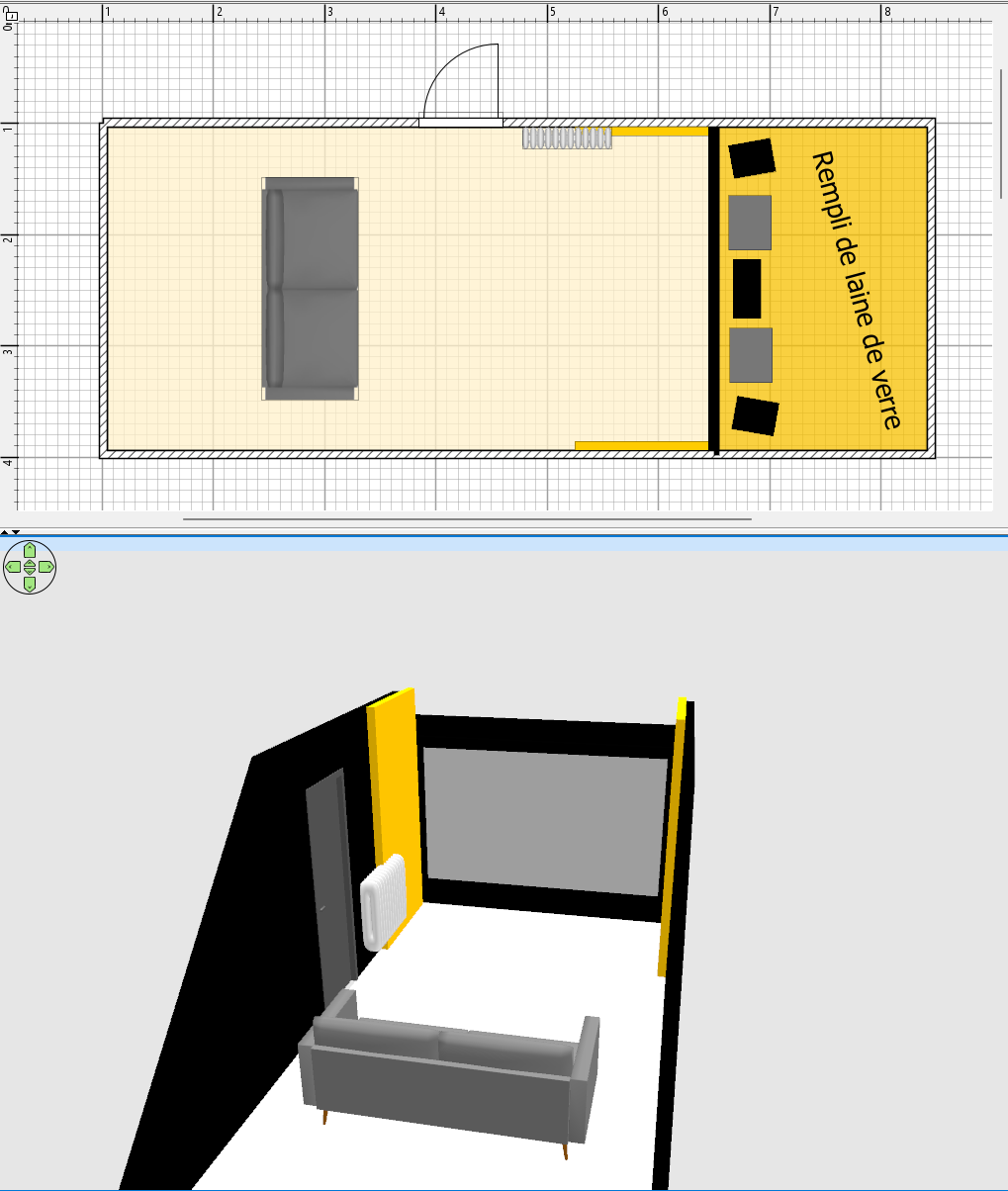Viewport: 1008px width, 1191px height.
Task: Select the upright black rectangle between the gray squares
Action: (747, 289)
